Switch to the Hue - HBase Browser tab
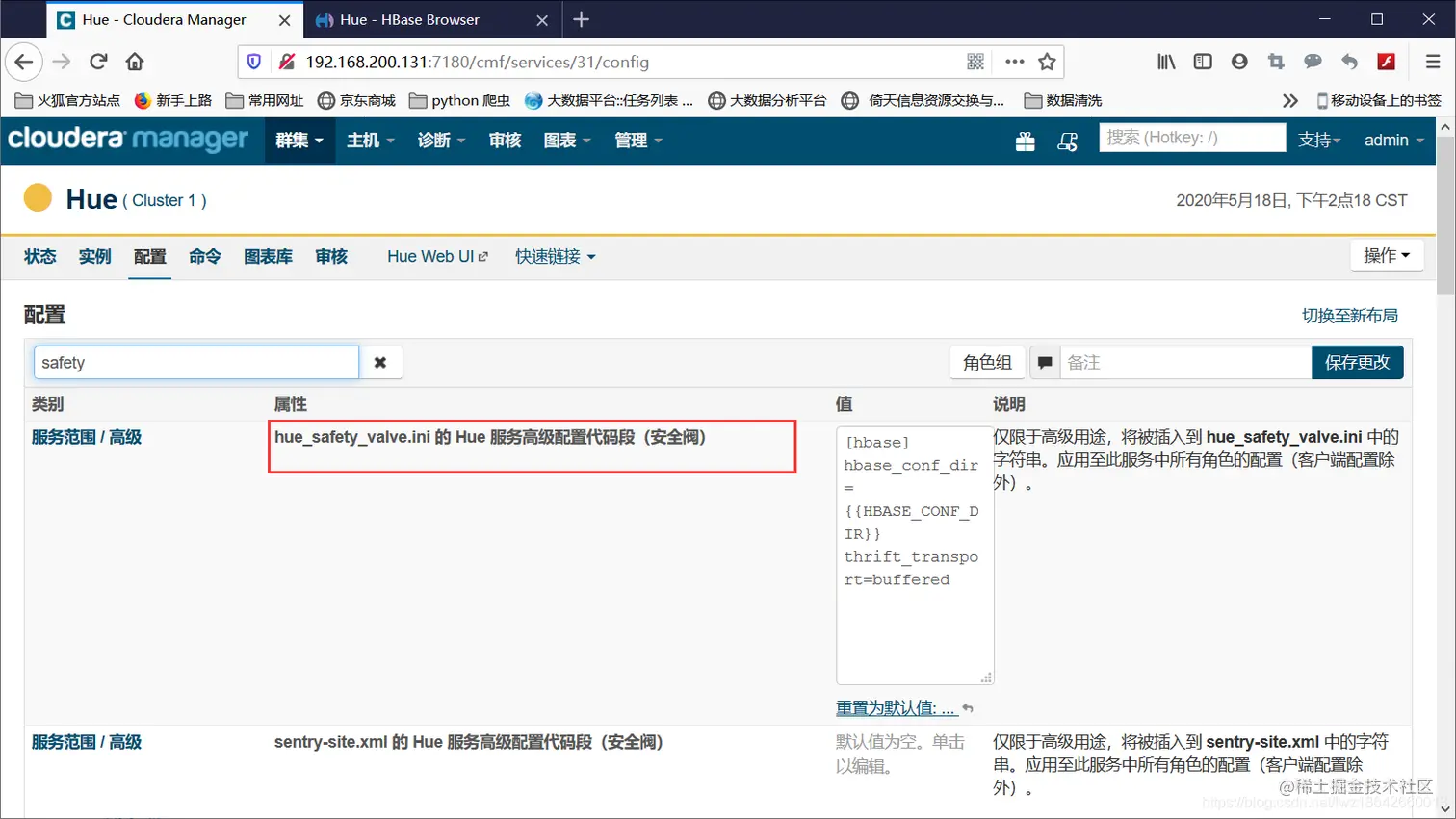The height and width of the screenshot is (819, 1456). pyautogui.click(x=431, y=20)
